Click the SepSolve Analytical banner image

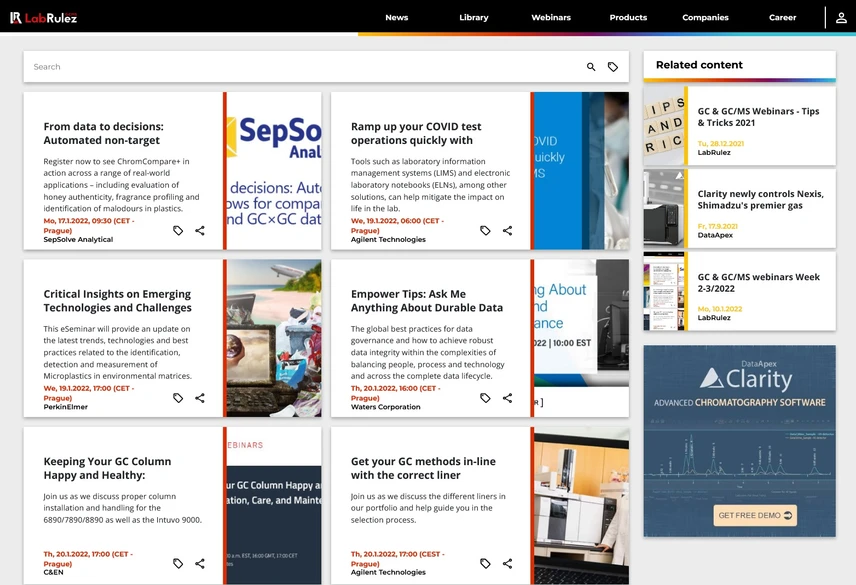pos(274,171)
